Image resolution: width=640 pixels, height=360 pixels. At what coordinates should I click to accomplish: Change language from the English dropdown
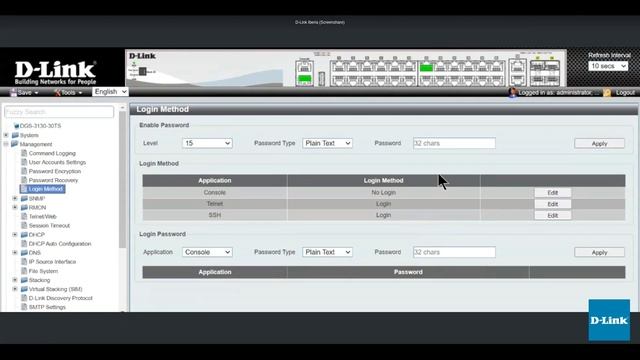pos(110,92)
